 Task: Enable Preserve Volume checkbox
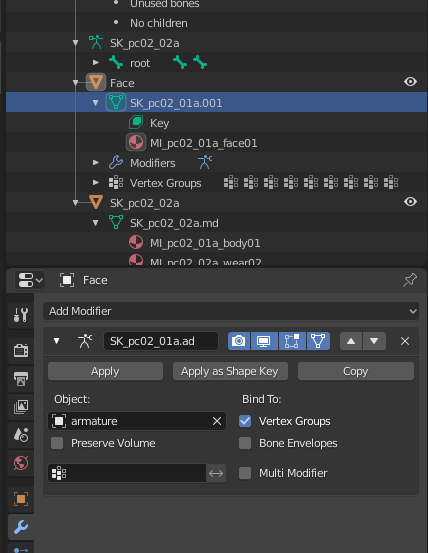(x=57, y=443)
